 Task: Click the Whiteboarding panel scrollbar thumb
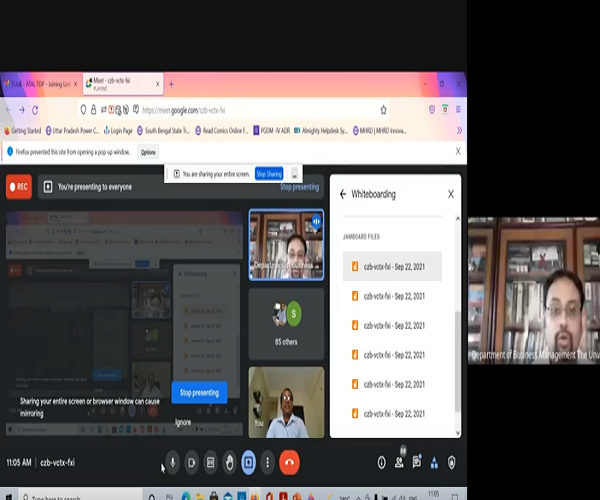[457, 362]
